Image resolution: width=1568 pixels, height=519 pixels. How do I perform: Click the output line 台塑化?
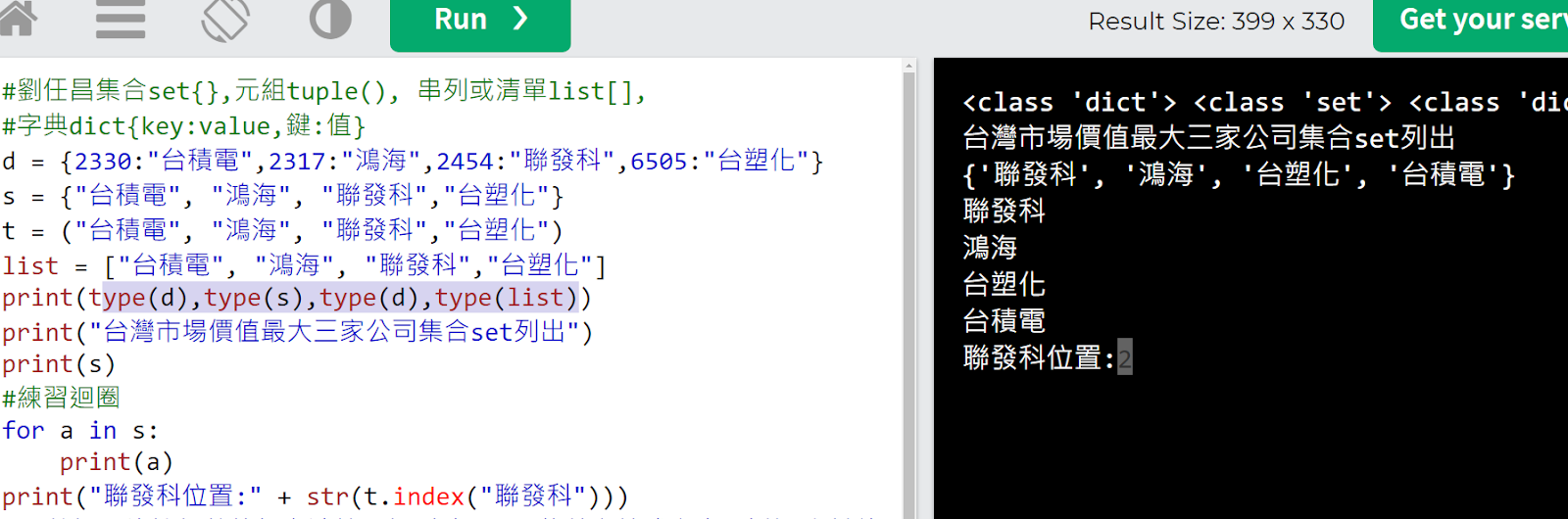point(1004,285)
